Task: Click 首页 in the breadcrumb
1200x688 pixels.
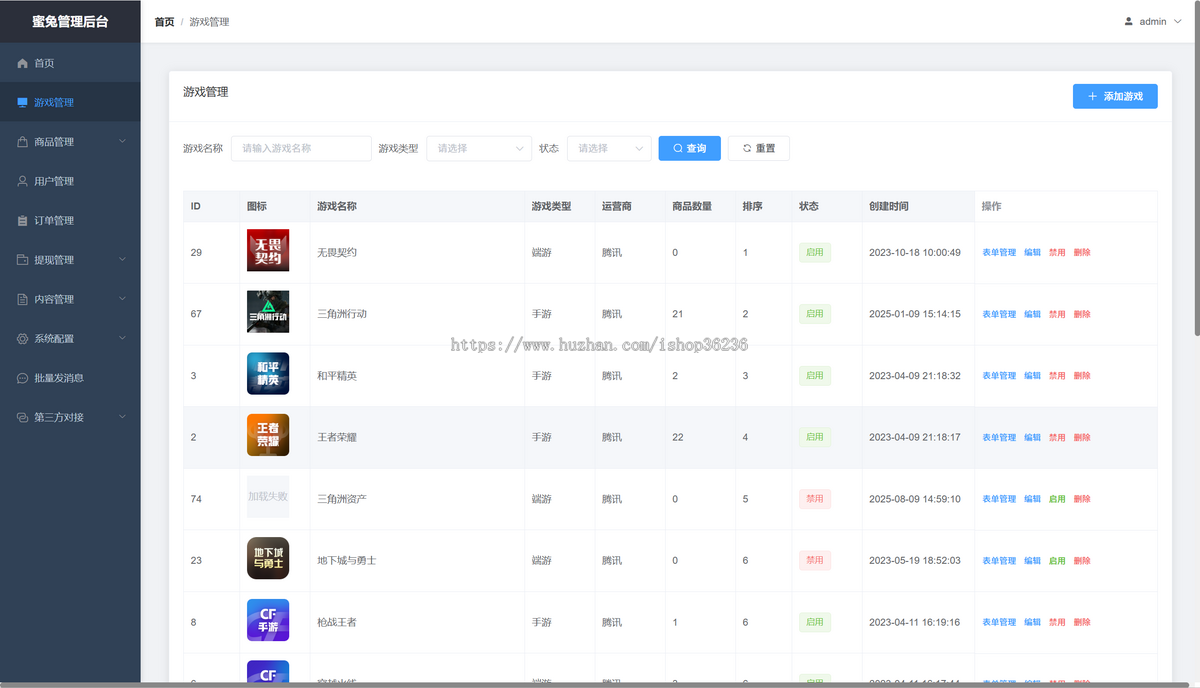Action: (164, 21)
